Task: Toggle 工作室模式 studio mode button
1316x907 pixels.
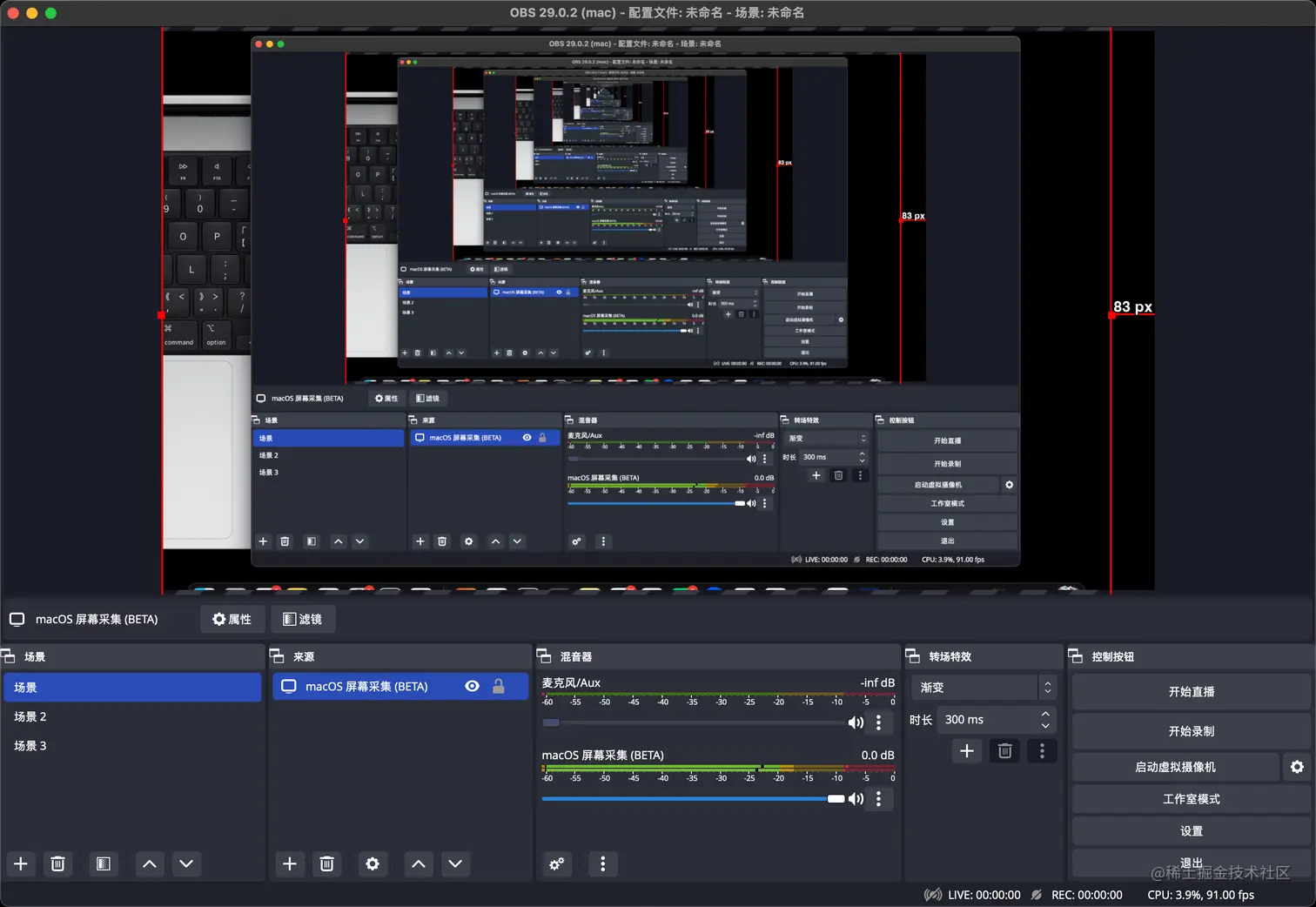Action: coord(1191,798)
